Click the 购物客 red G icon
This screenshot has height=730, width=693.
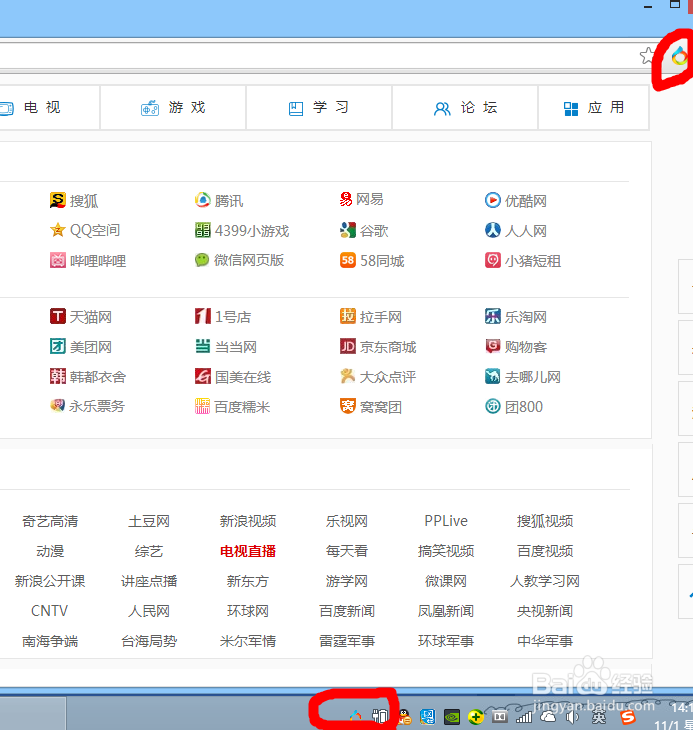point(492,346)
